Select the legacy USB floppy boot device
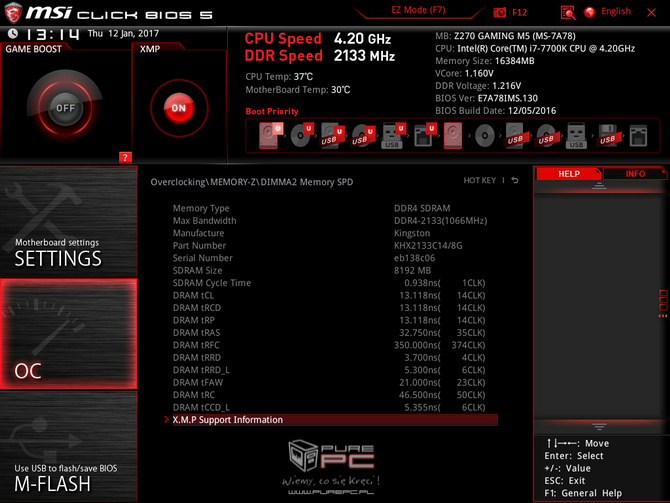The height and width of the screenshot is (503, 670). pyautogui.click(x=608, y=135)
